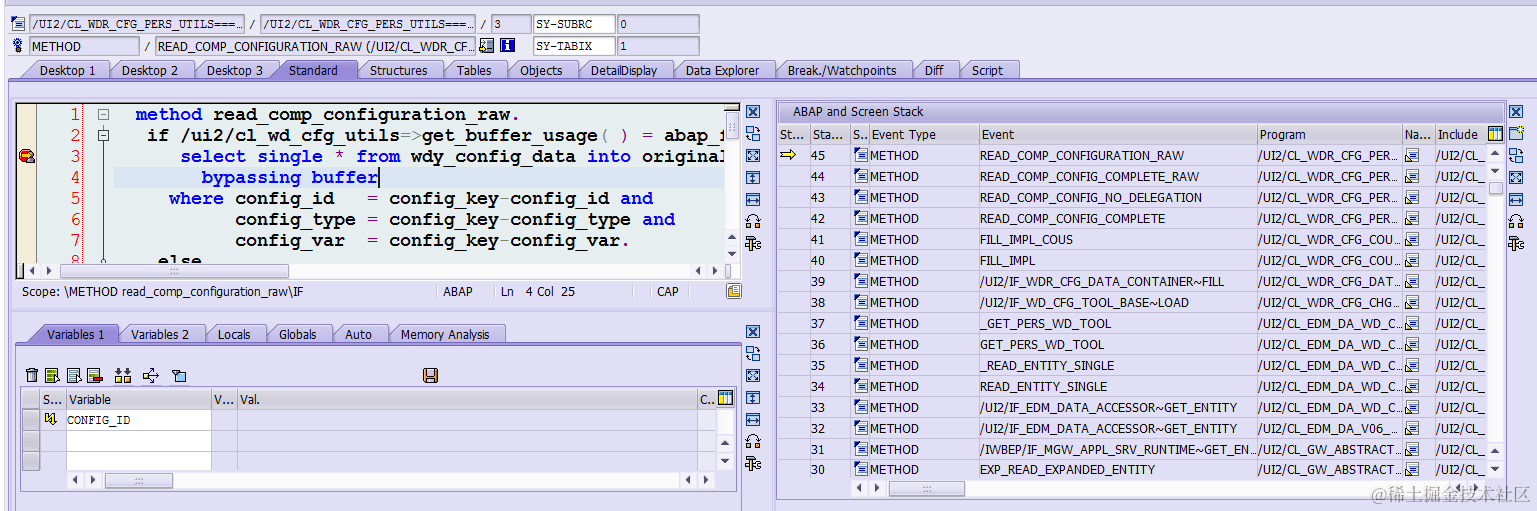Open the Globals tab
Screen dimensions: 1537x511
click(x=298, y=334)
